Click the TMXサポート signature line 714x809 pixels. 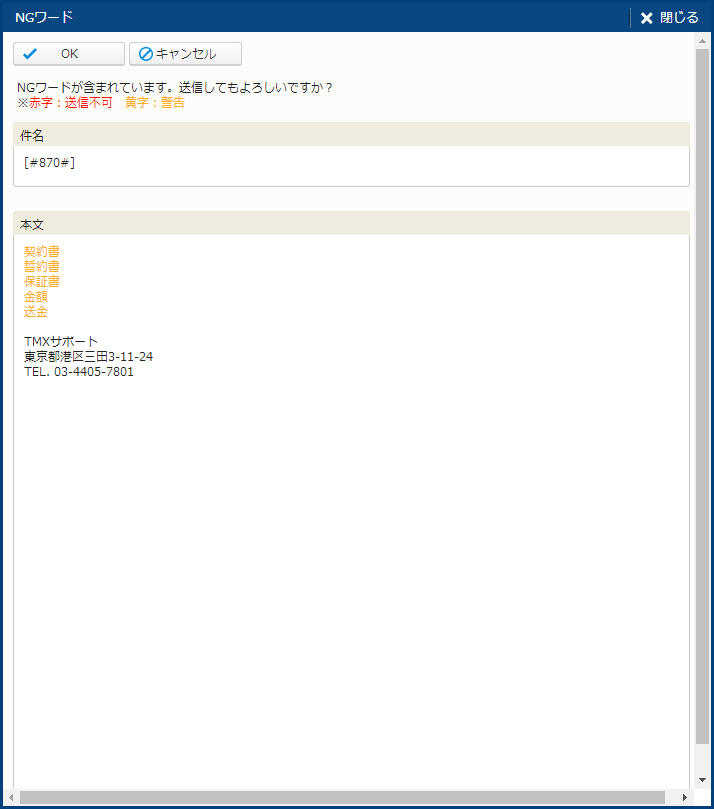pos(61,342)
